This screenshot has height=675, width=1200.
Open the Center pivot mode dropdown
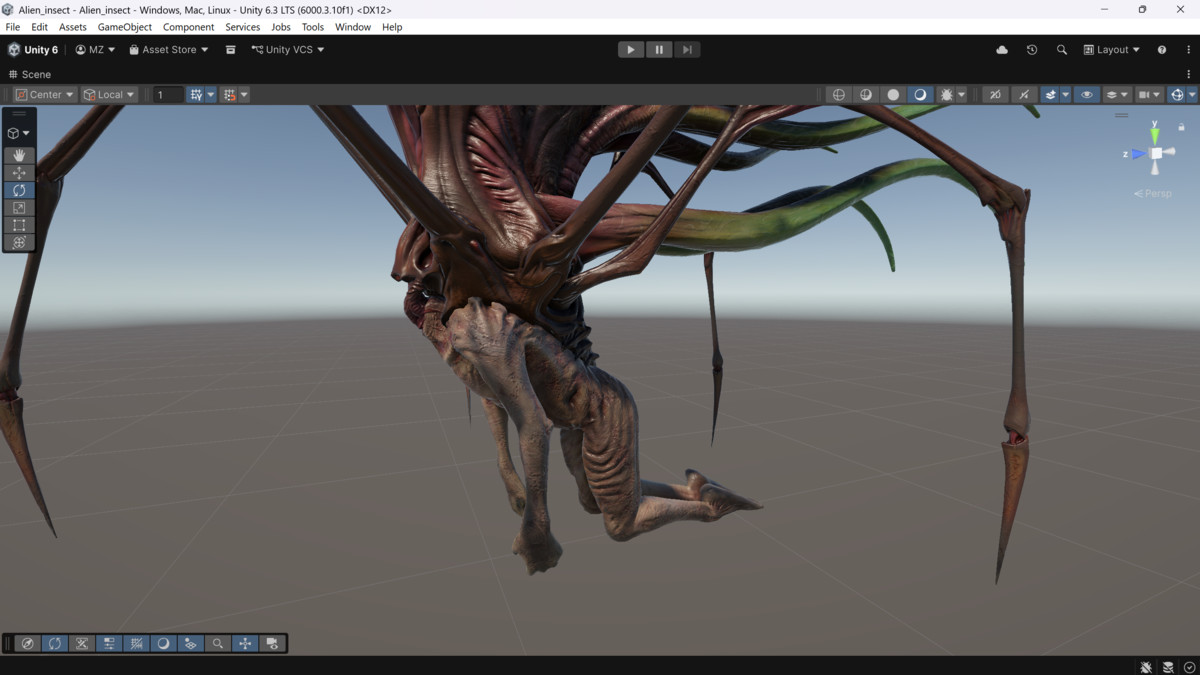(x=45, y=95)
